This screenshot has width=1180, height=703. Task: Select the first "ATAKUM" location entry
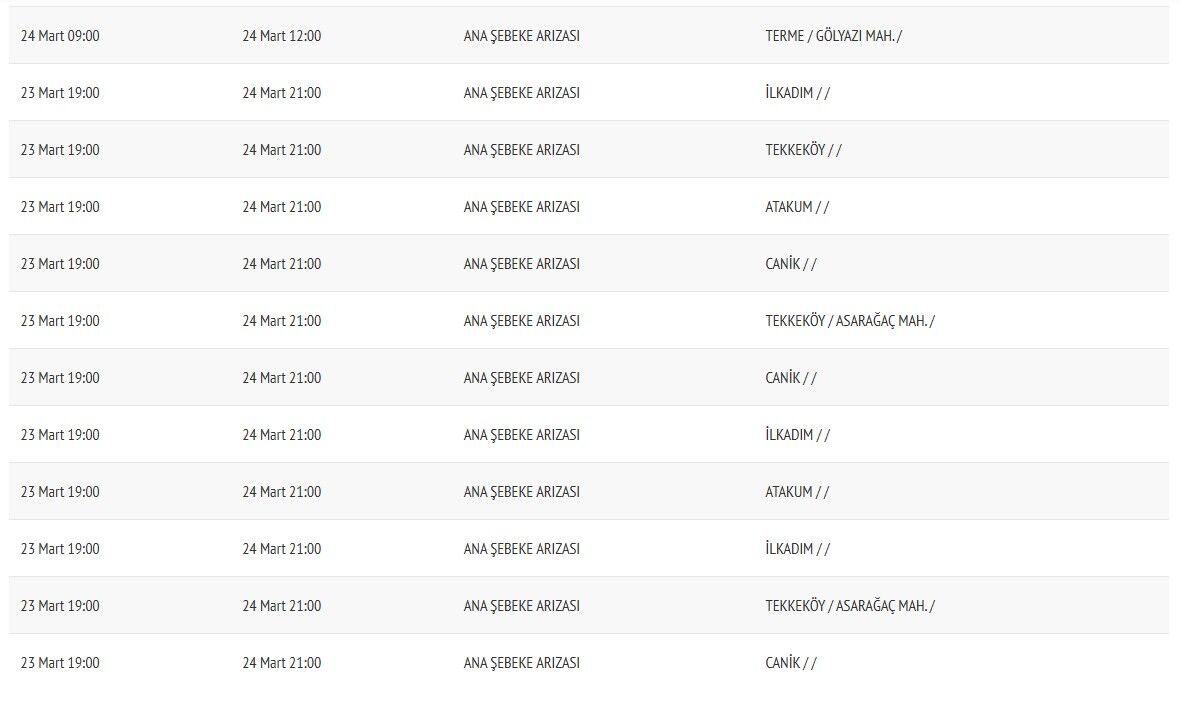797,207
